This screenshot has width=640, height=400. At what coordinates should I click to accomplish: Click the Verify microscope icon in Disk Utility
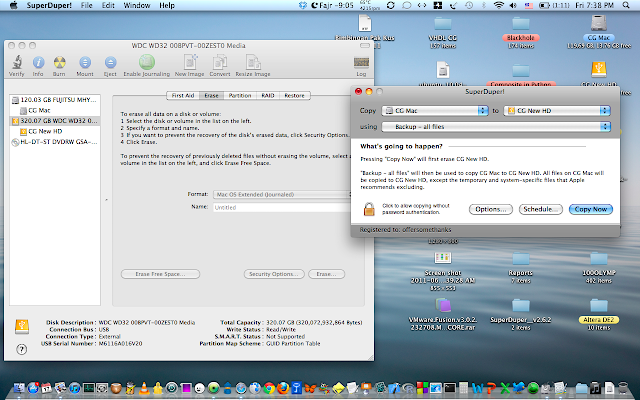click(17, 62)
